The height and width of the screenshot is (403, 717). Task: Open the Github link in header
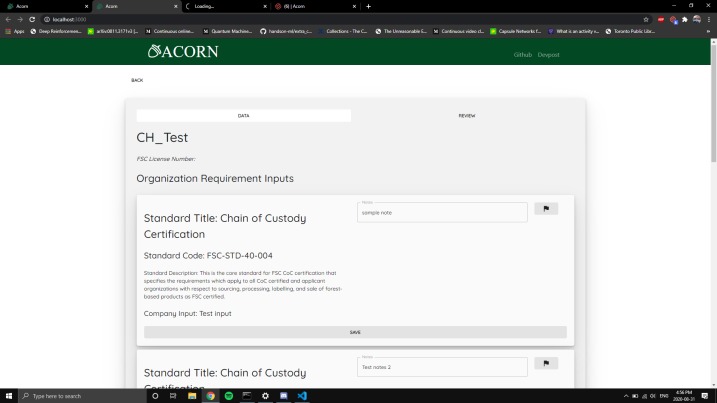tap(523, 54)
